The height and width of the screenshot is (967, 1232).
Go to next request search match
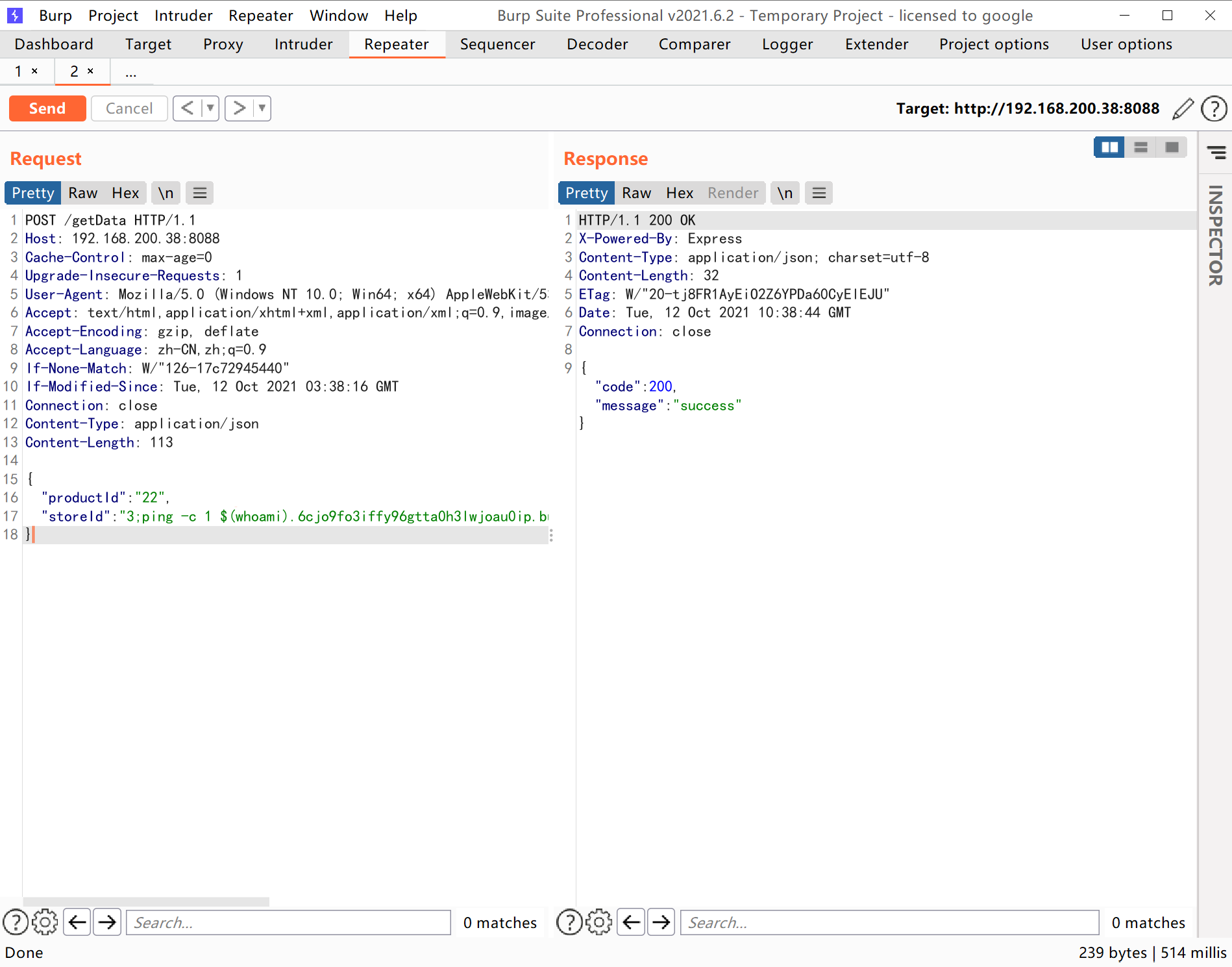coord(107,922)
